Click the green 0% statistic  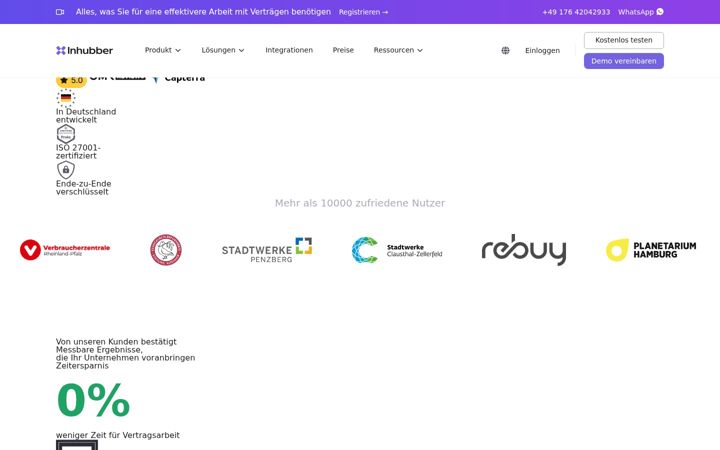click(x=93, y=400)
